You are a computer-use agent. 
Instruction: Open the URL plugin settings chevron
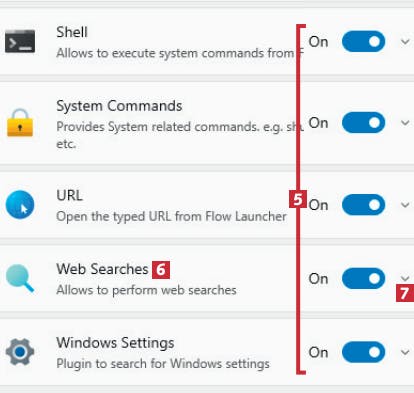point(405,205)
